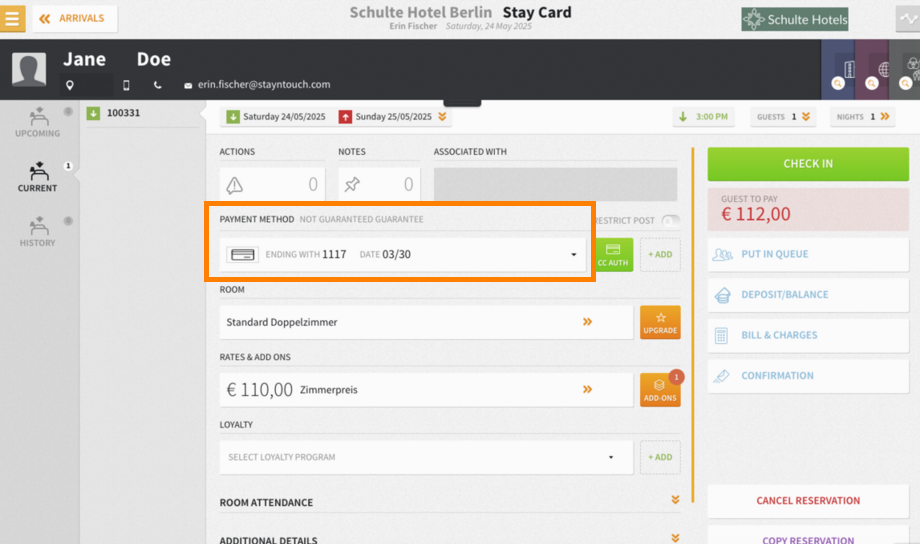Click the green Check In button
This screenshot has width=920, height=544.
[x=808, y=164]
